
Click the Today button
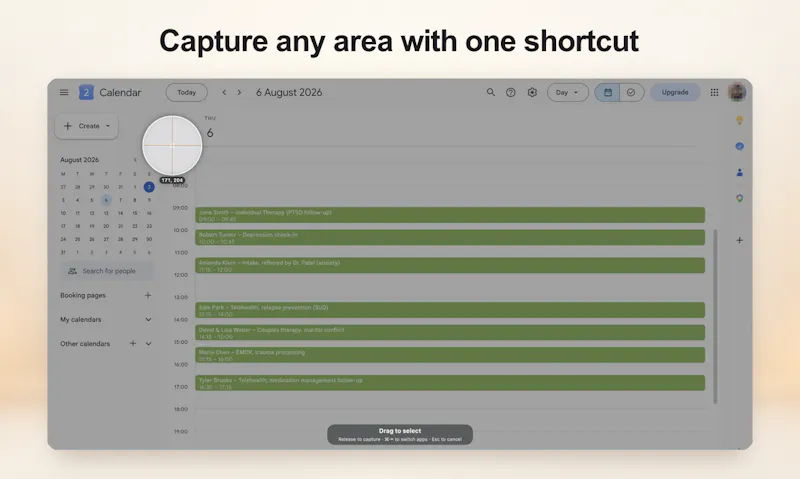pos(186,92)
